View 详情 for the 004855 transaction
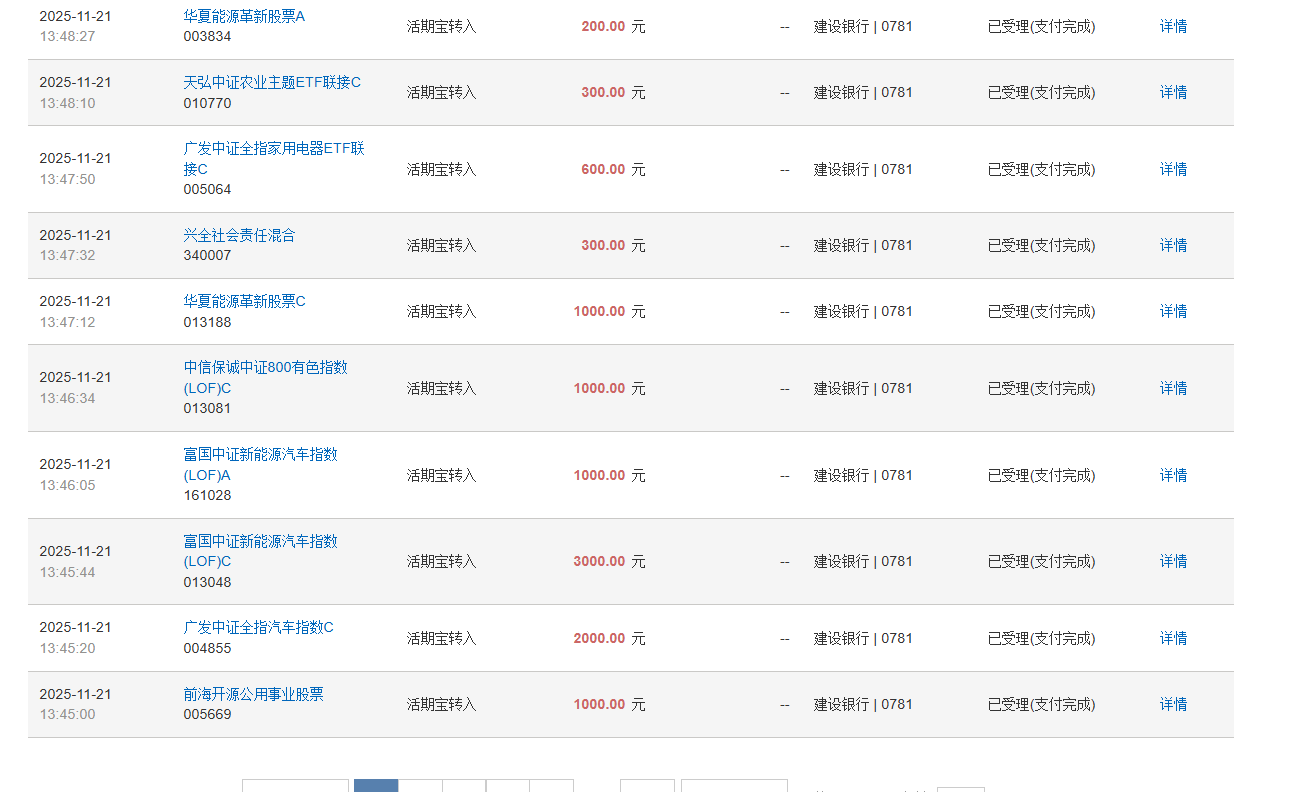 [1173, 638]
